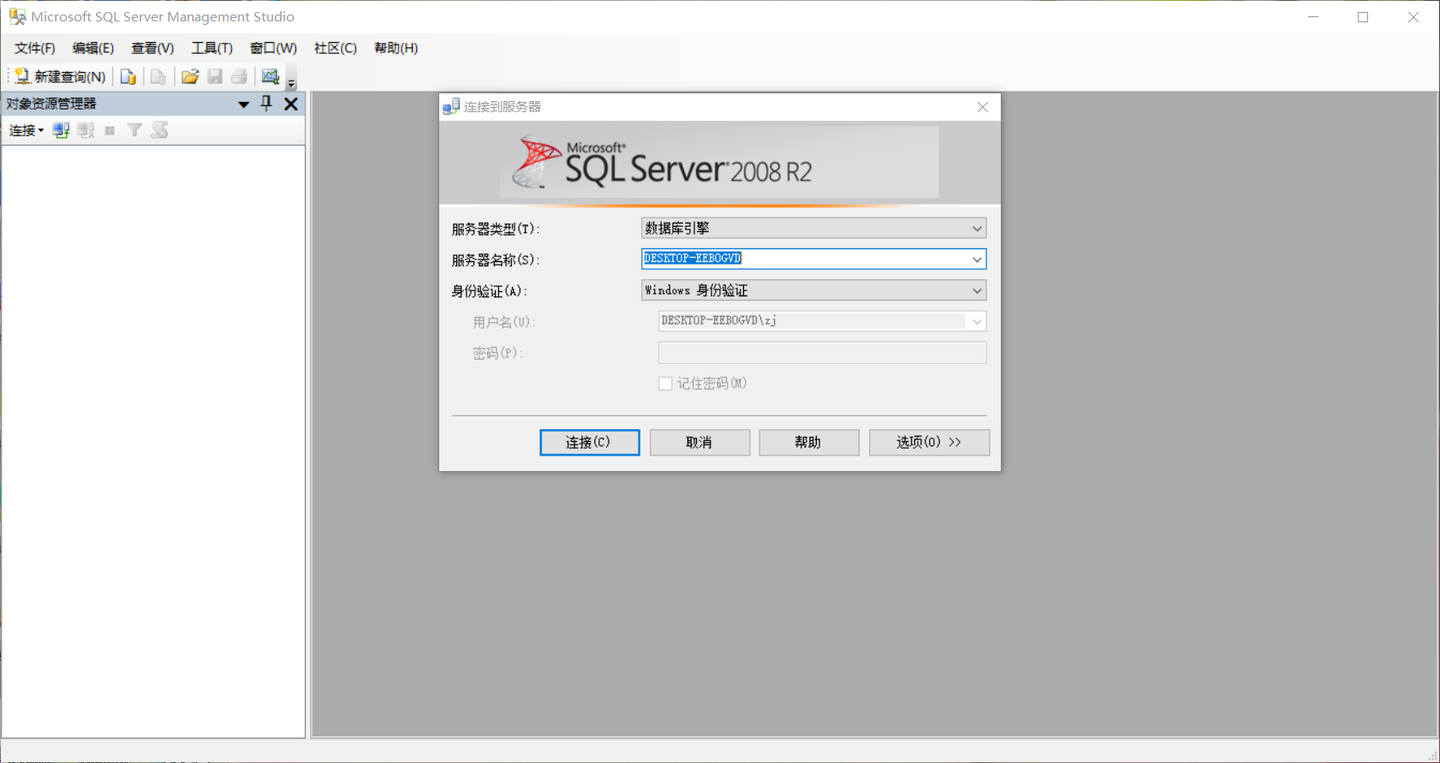The image size is (1440, 763).
Task: Maximize the Management Studio window
Action: click(x=1363, y=17)
